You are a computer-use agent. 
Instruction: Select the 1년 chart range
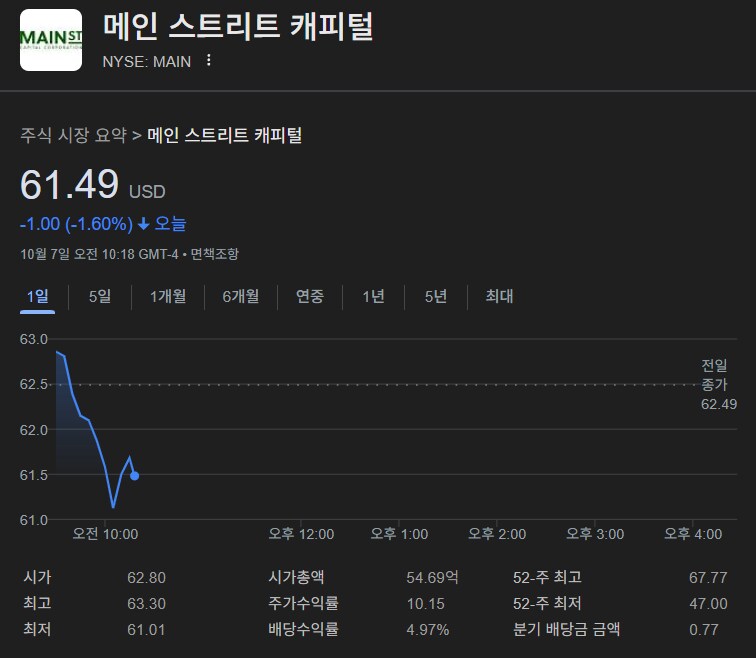click(x=373, y=296)
